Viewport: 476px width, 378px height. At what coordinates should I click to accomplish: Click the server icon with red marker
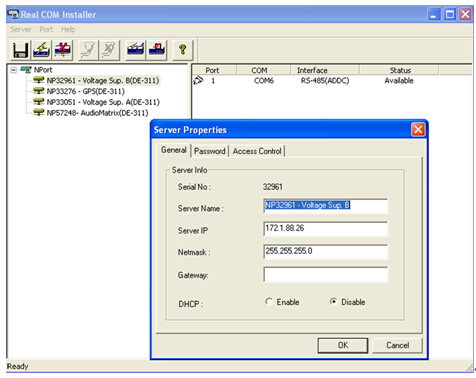pyautogui.click(x=157, y=50)
